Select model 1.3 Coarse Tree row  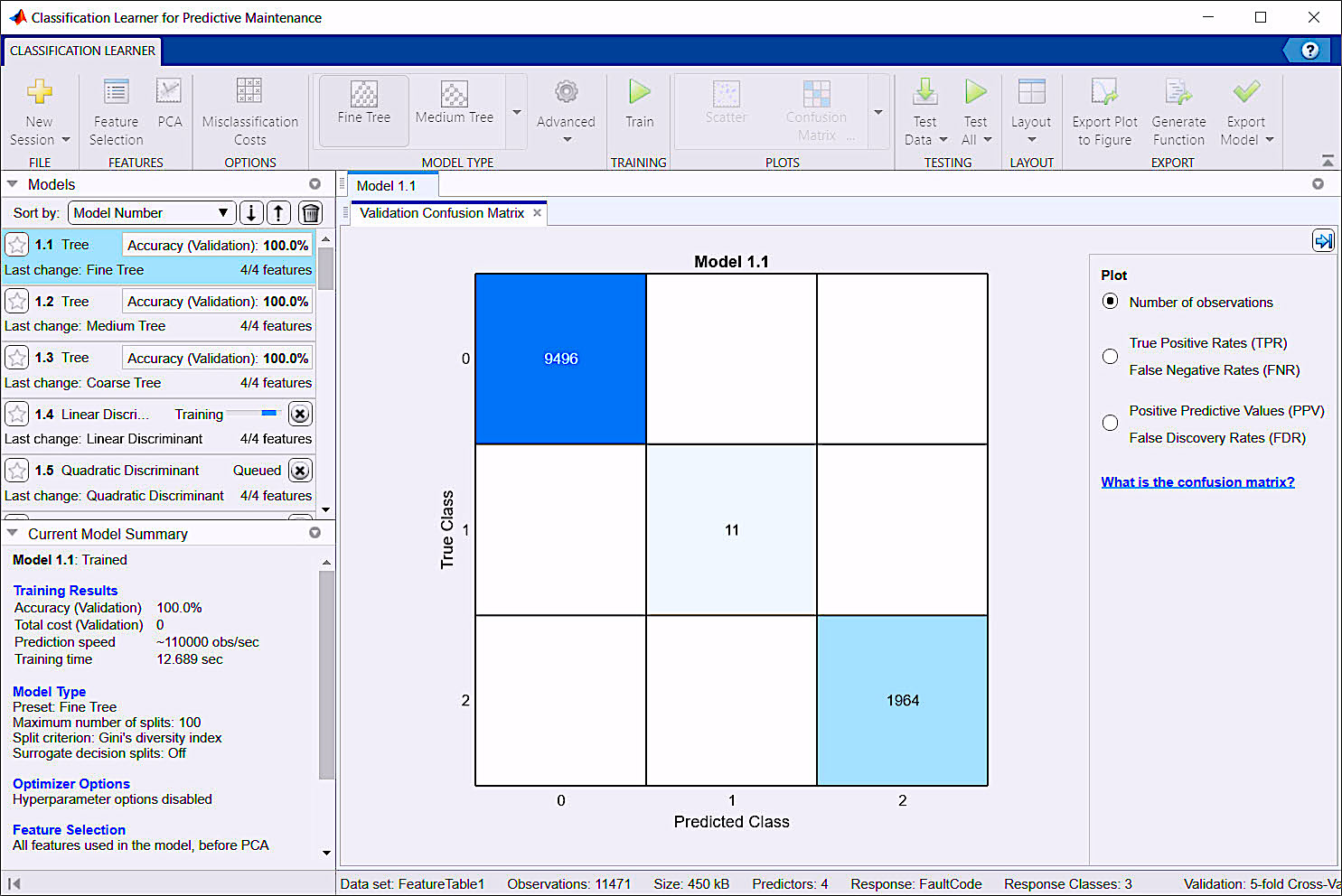(158, 369)
